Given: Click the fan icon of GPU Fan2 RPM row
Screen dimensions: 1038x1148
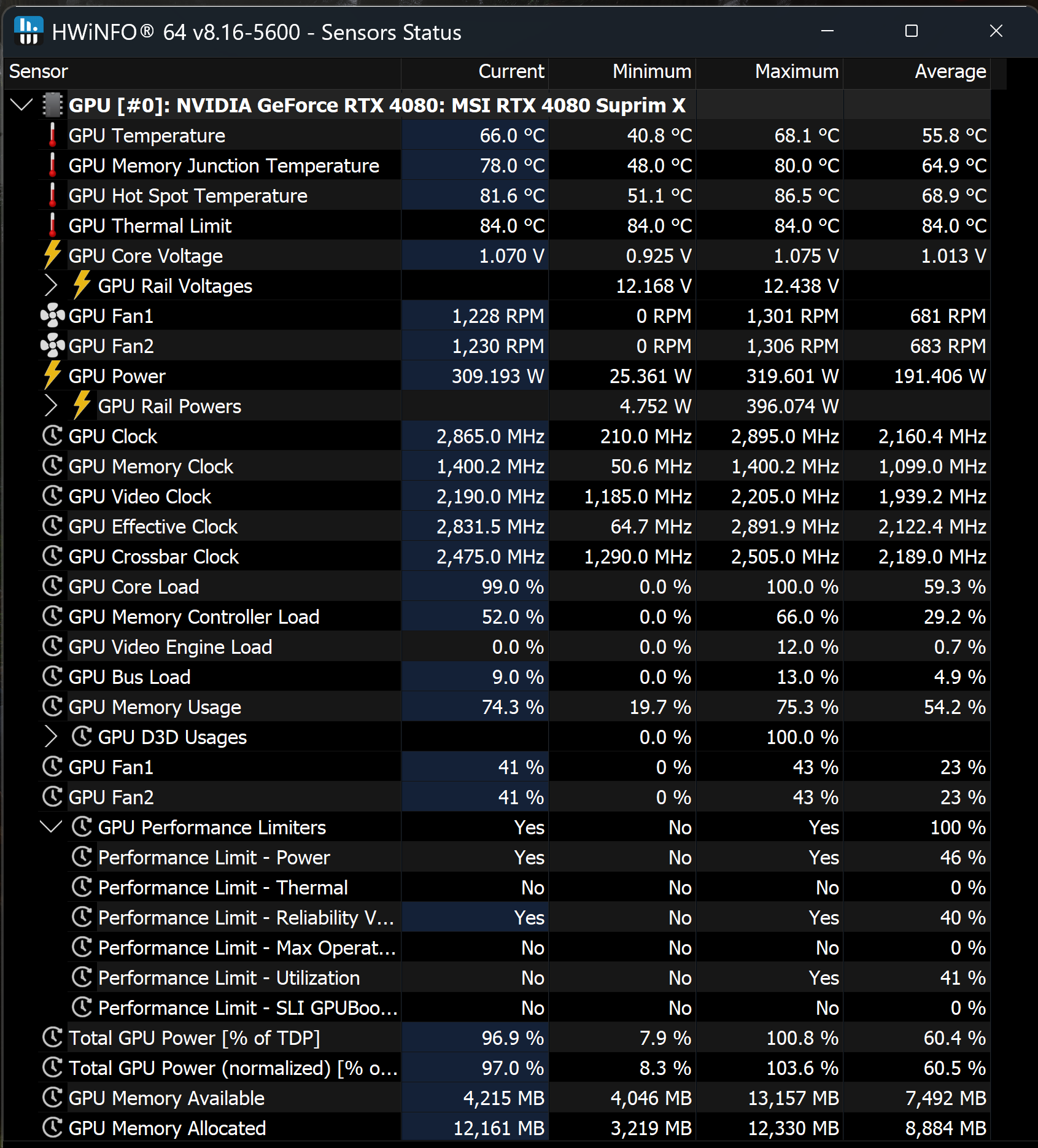Looking at the screenshot, I should point(53,346).
